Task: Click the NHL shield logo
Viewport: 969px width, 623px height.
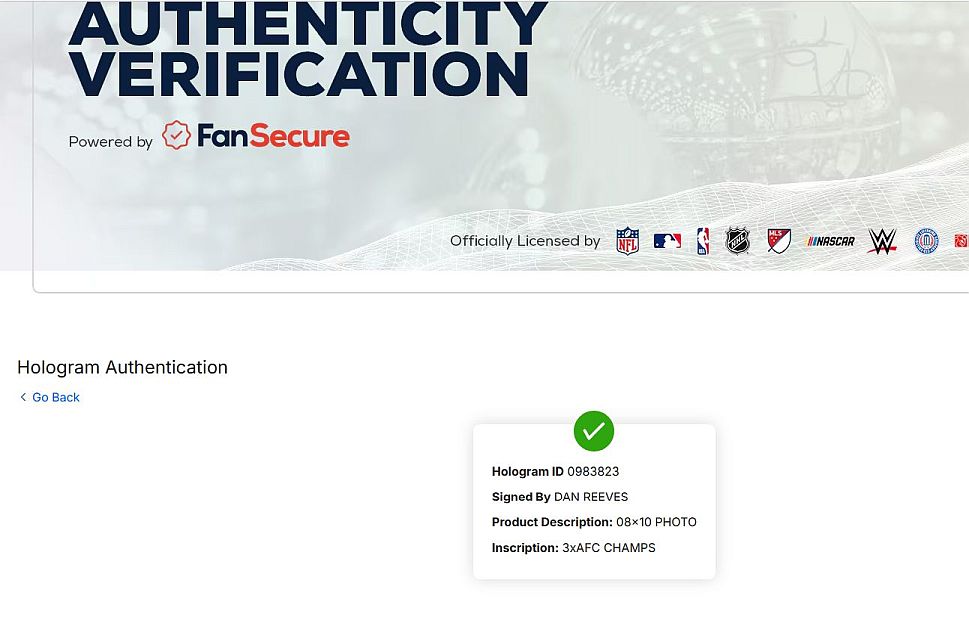Action: [x=738, y=241]
